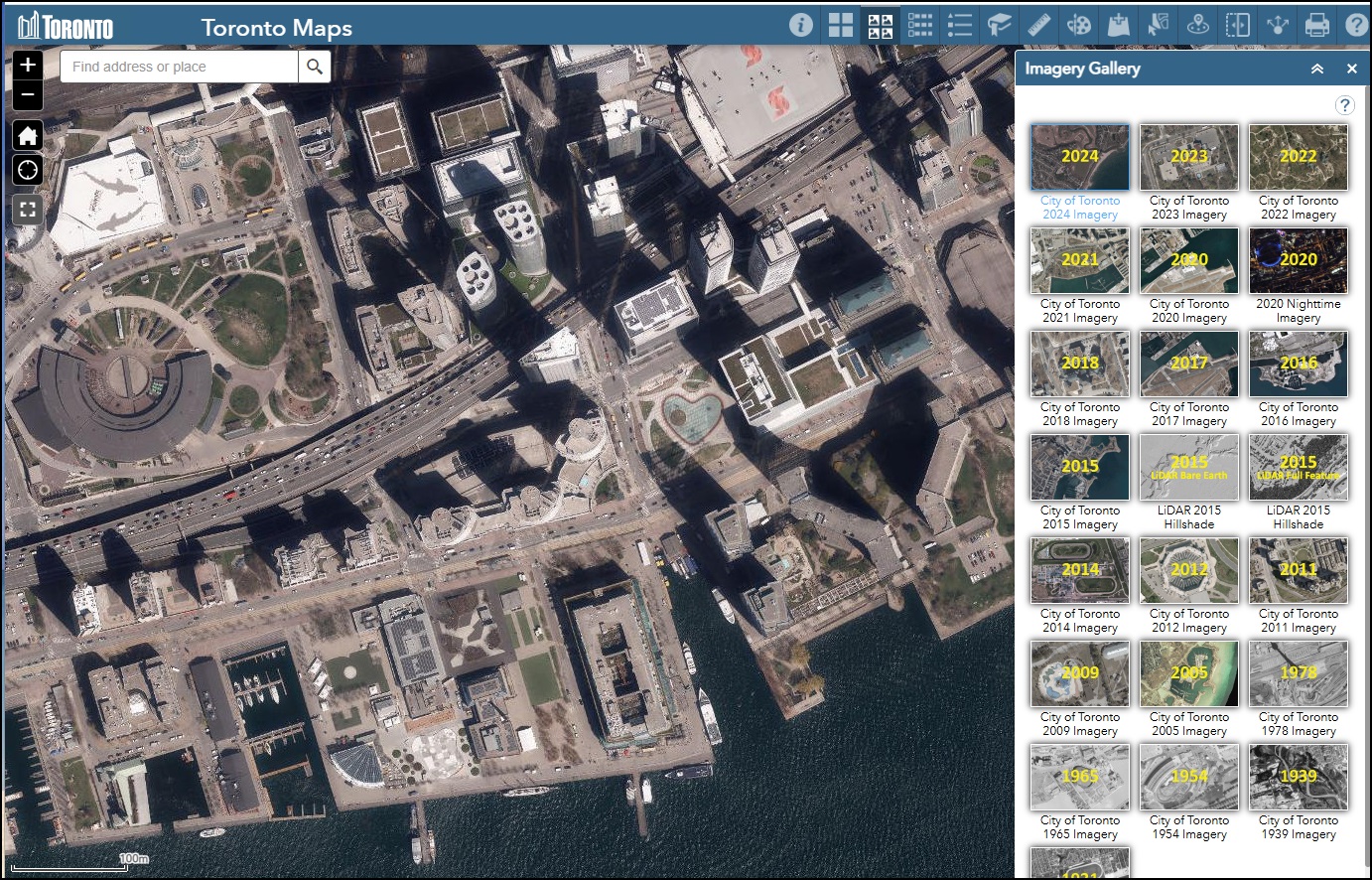Click the map pin location icon in toolbar
Image resolution: width=1372 pixels, height=880 pixels.
(x=1198, y=25)
